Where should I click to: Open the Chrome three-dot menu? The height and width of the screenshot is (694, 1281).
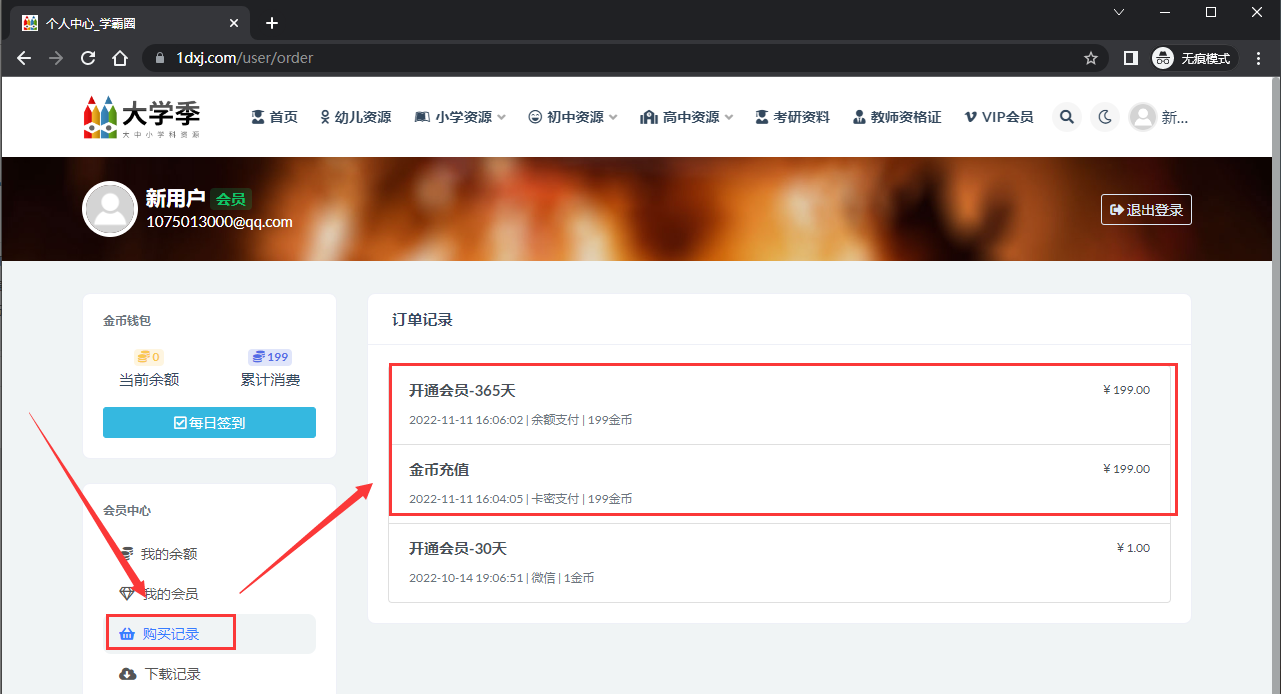[x=1258, y=58]
